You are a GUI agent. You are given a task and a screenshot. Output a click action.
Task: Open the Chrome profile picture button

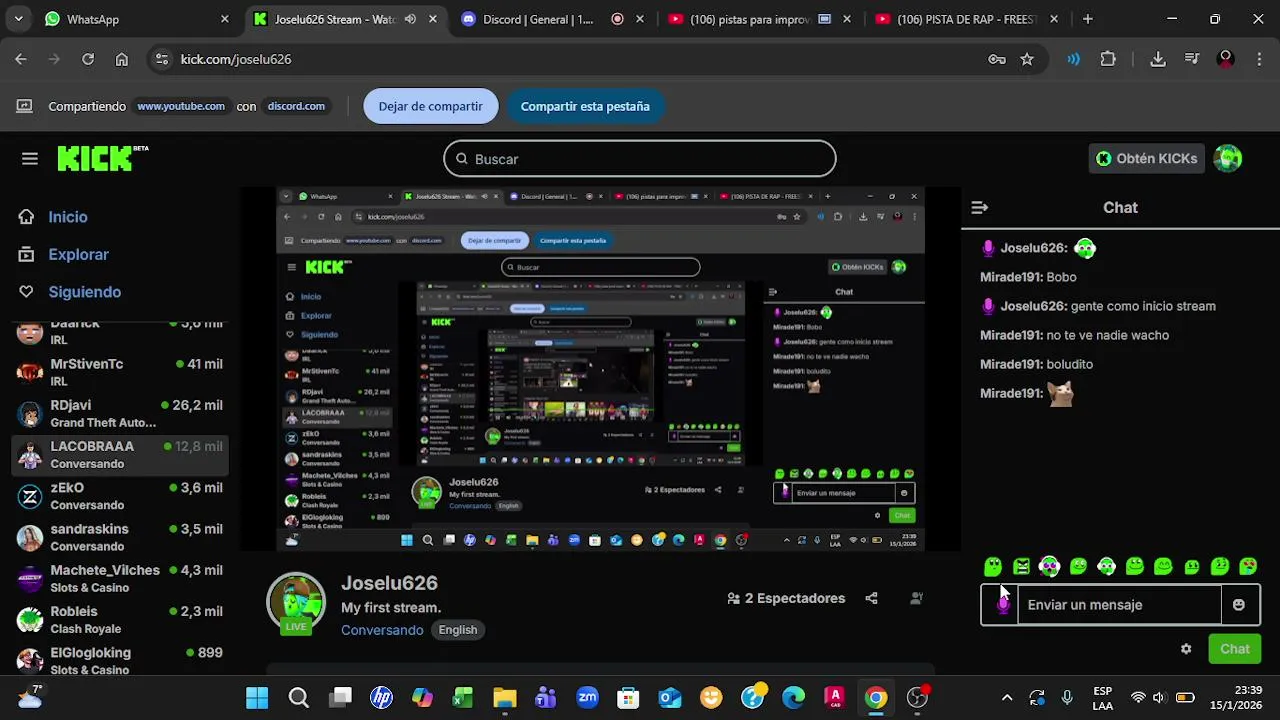click(x=1225, y=59)
